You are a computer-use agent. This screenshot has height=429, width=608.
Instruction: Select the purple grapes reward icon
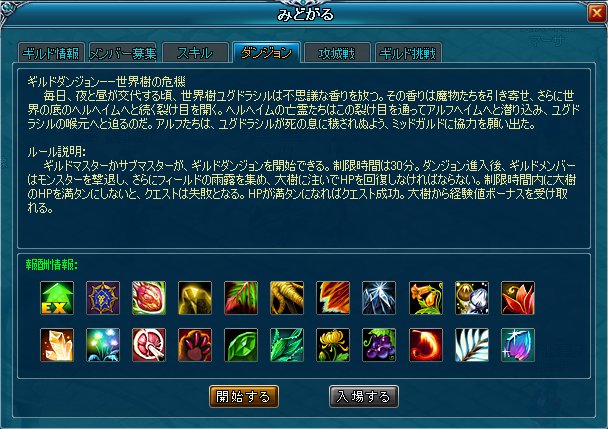point(379,345)
